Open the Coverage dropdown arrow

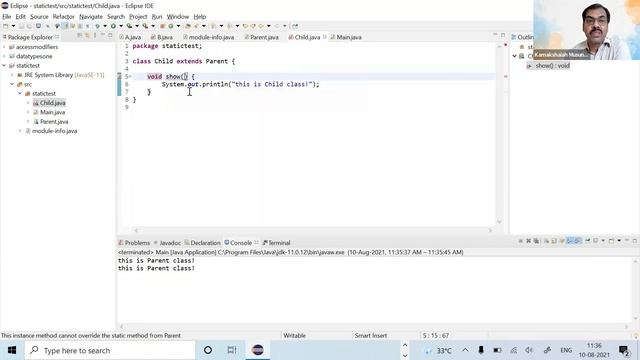pyautogui.click(x=137, y=26)
